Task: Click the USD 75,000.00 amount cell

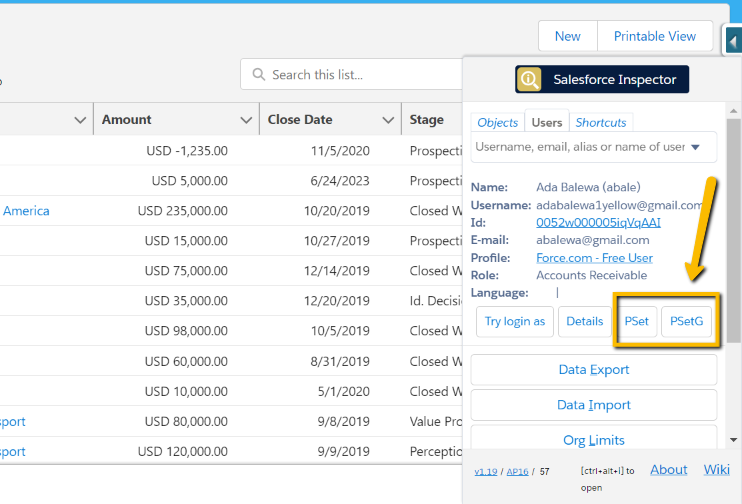Action: click(186, 271)
